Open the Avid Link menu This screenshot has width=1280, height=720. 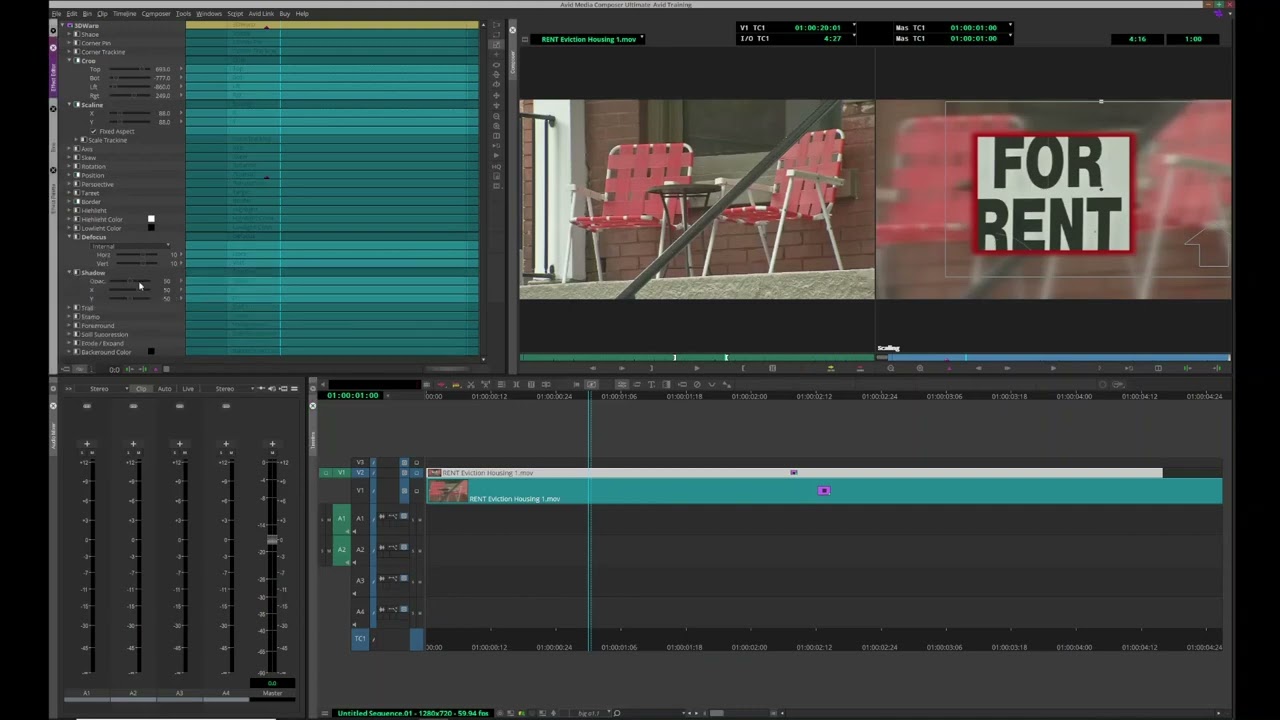point(261,14)
